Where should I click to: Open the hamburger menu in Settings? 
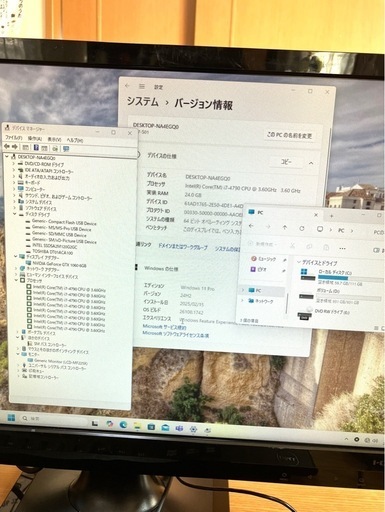(142, 87)
